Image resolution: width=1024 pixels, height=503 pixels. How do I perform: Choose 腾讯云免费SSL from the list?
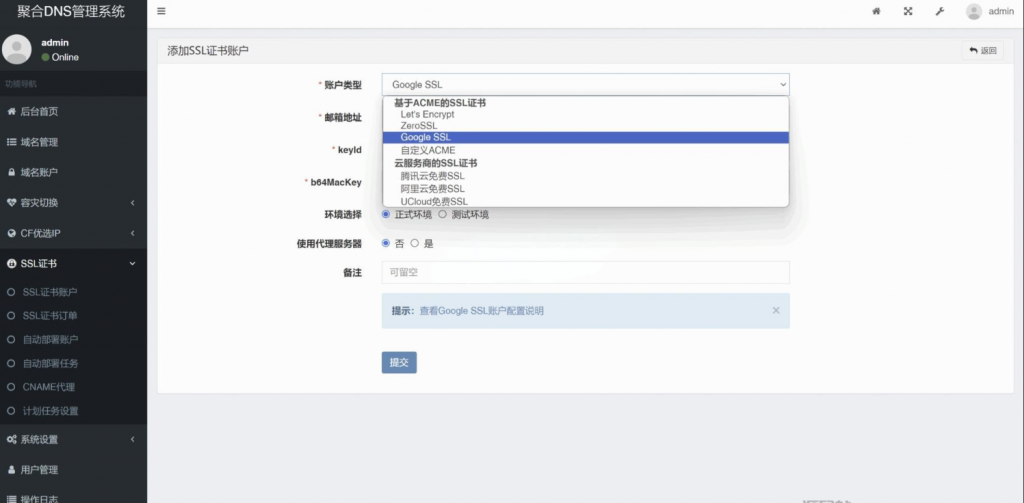point(585,176)
